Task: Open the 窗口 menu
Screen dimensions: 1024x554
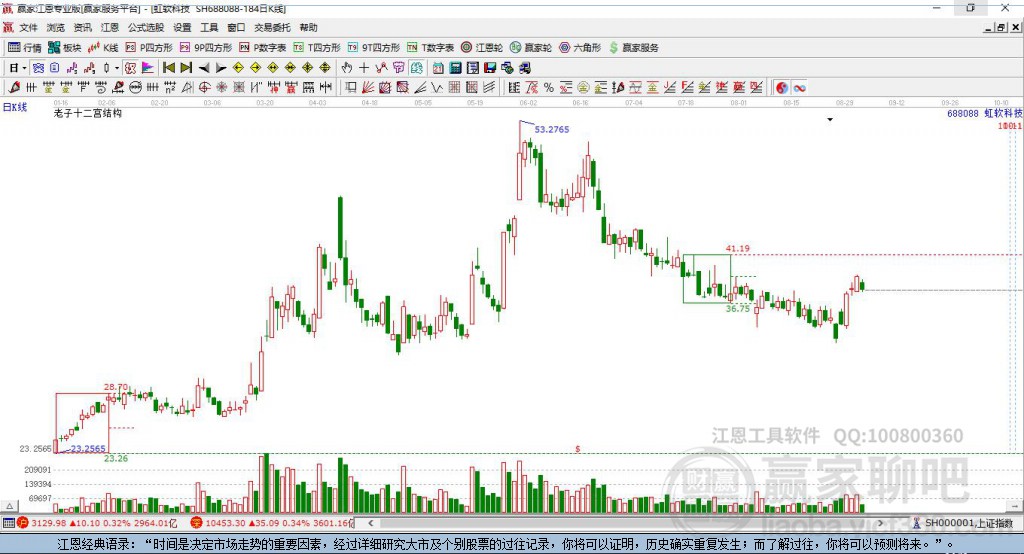Action: pos(236,27)
